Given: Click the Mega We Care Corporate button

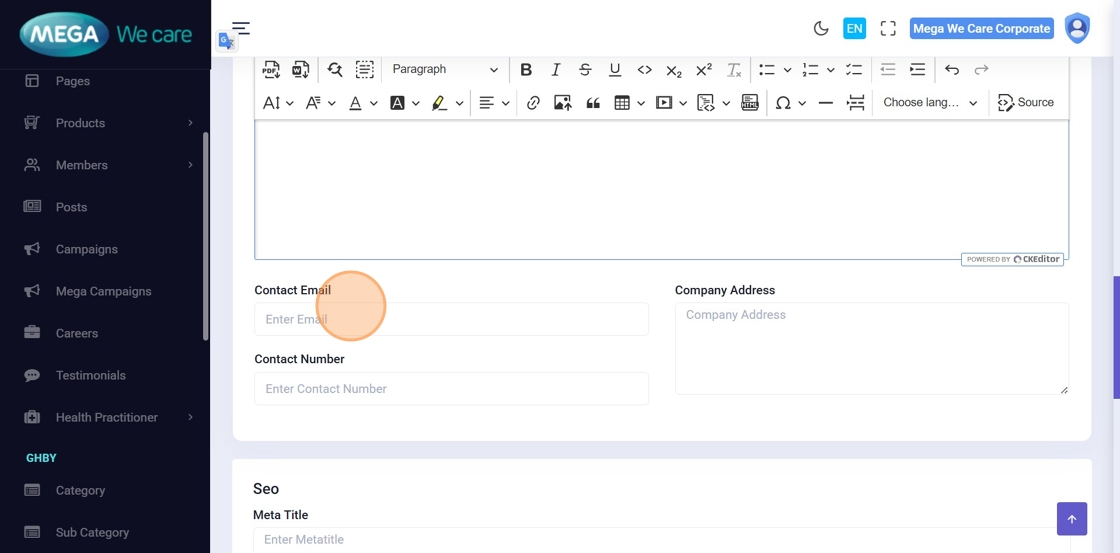Looking at the screenshot, I should coord(981,29).
